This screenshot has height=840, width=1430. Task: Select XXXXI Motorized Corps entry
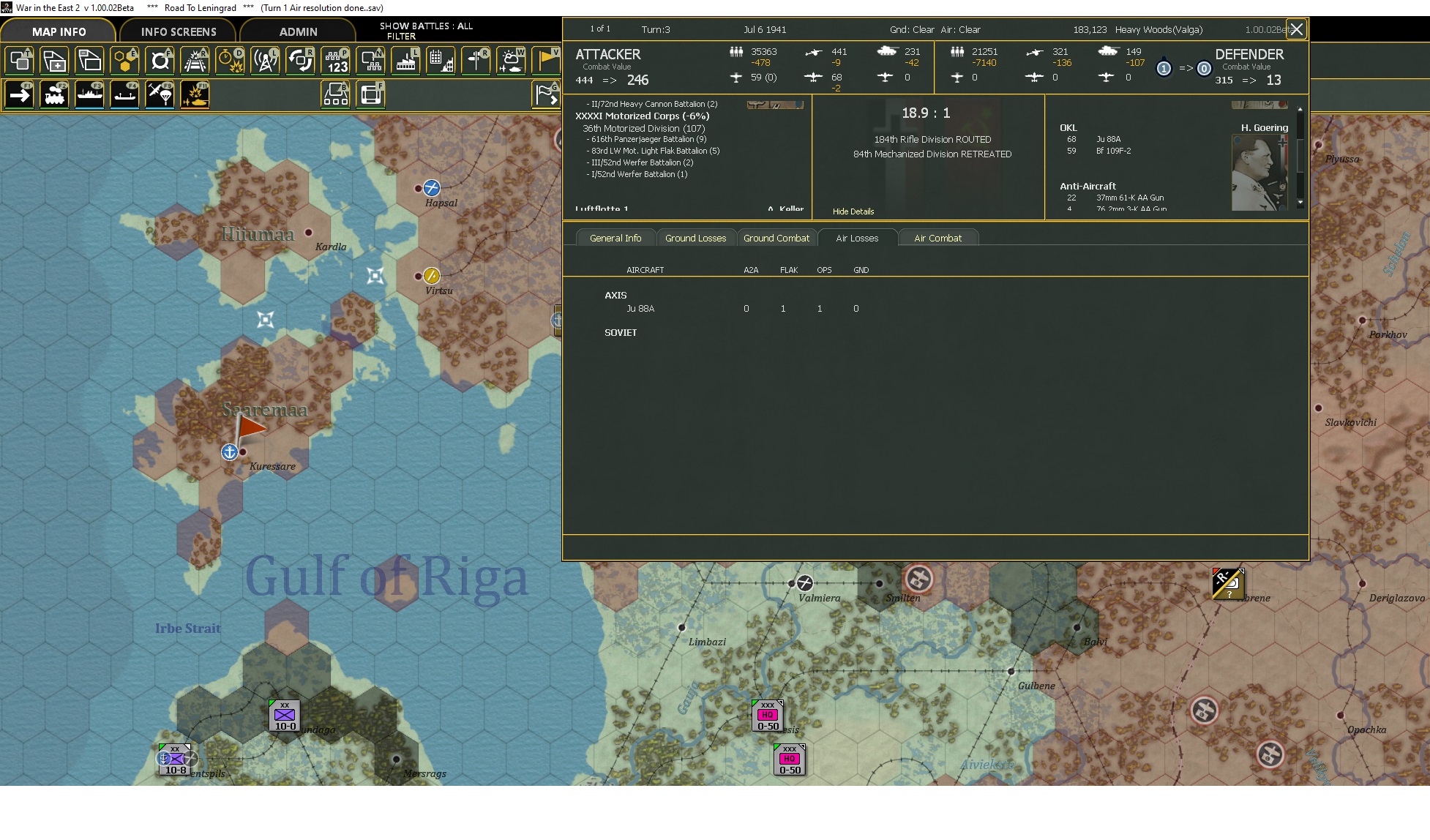(642, 116)
